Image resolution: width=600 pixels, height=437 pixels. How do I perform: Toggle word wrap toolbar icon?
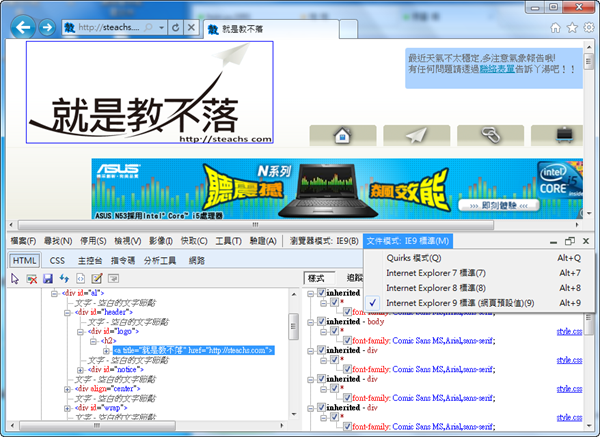pos(113,279)
